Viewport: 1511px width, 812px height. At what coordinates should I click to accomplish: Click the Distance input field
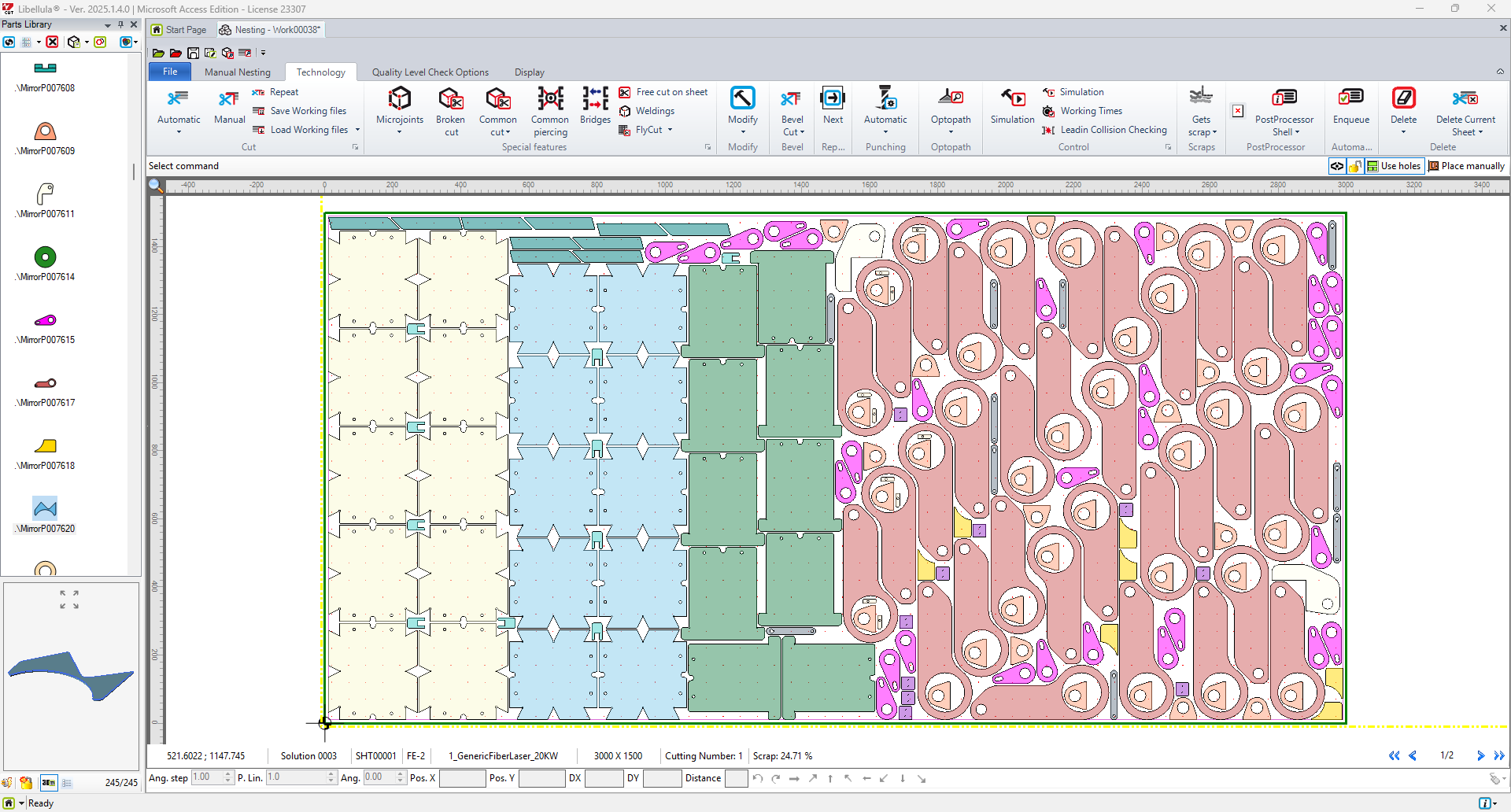point(737,778)
